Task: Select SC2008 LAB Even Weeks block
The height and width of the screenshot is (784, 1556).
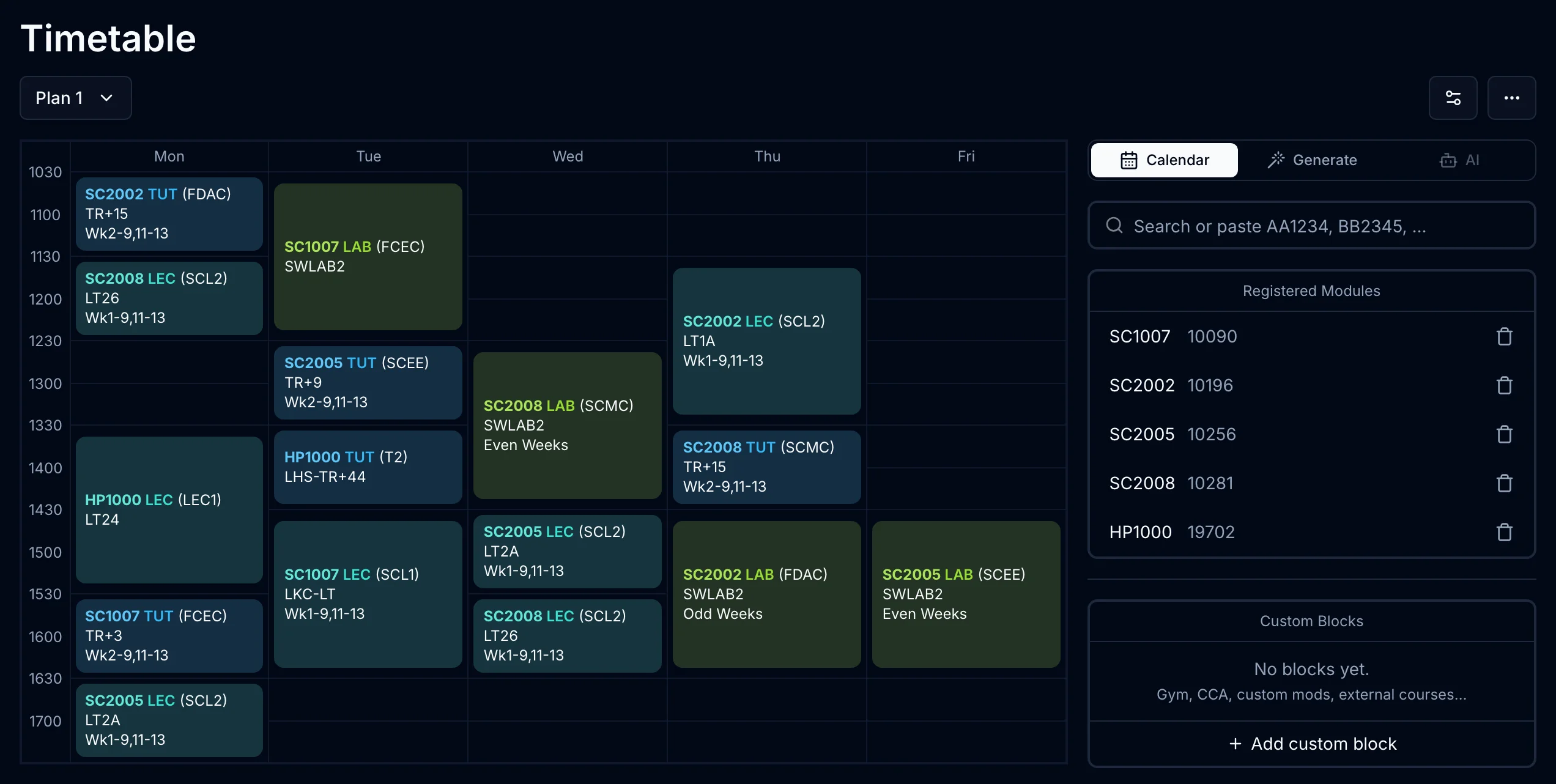Action: pos(568,425)
